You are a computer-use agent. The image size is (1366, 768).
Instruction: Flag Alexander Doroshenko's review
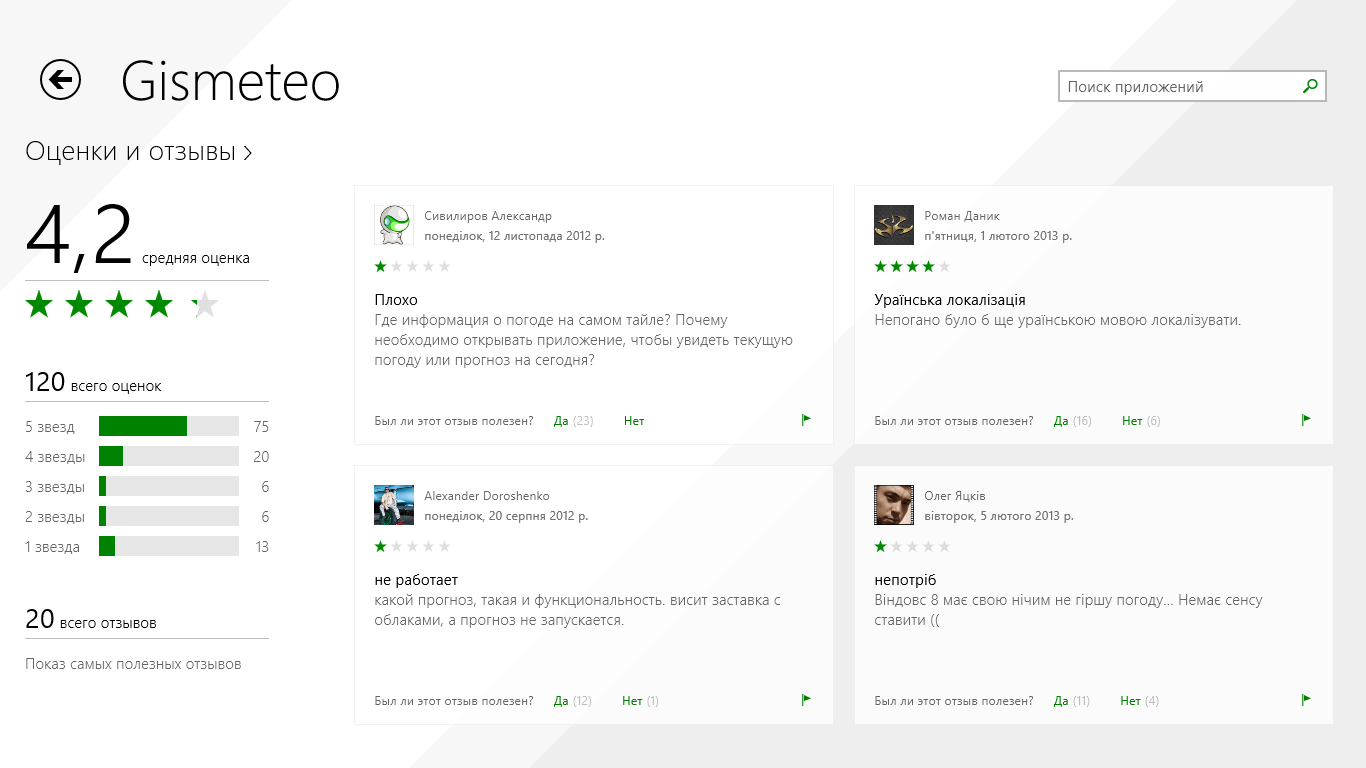click(806, 700)
